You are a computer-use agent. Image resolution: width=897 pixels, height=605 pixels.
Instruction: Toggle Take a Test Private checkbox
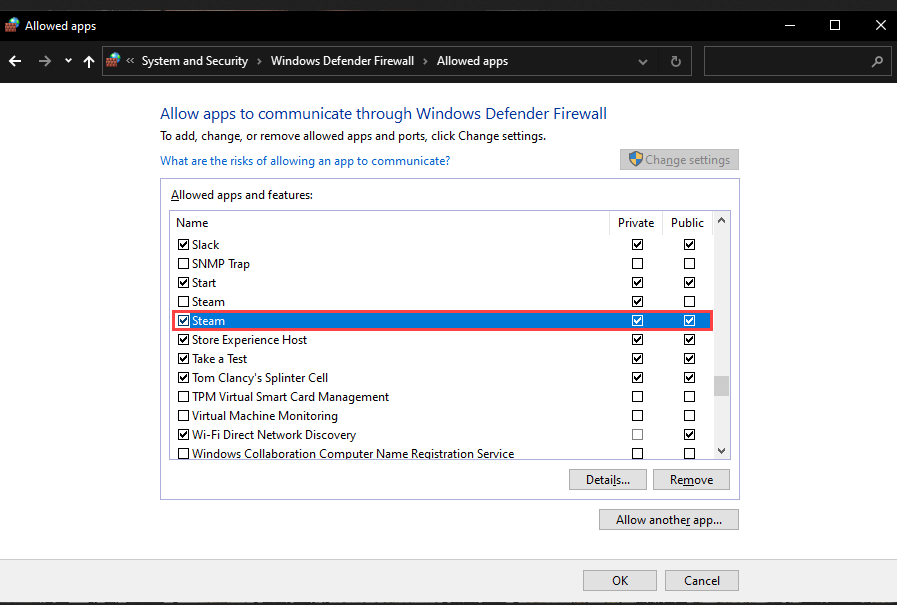click(x=637, y=359)
